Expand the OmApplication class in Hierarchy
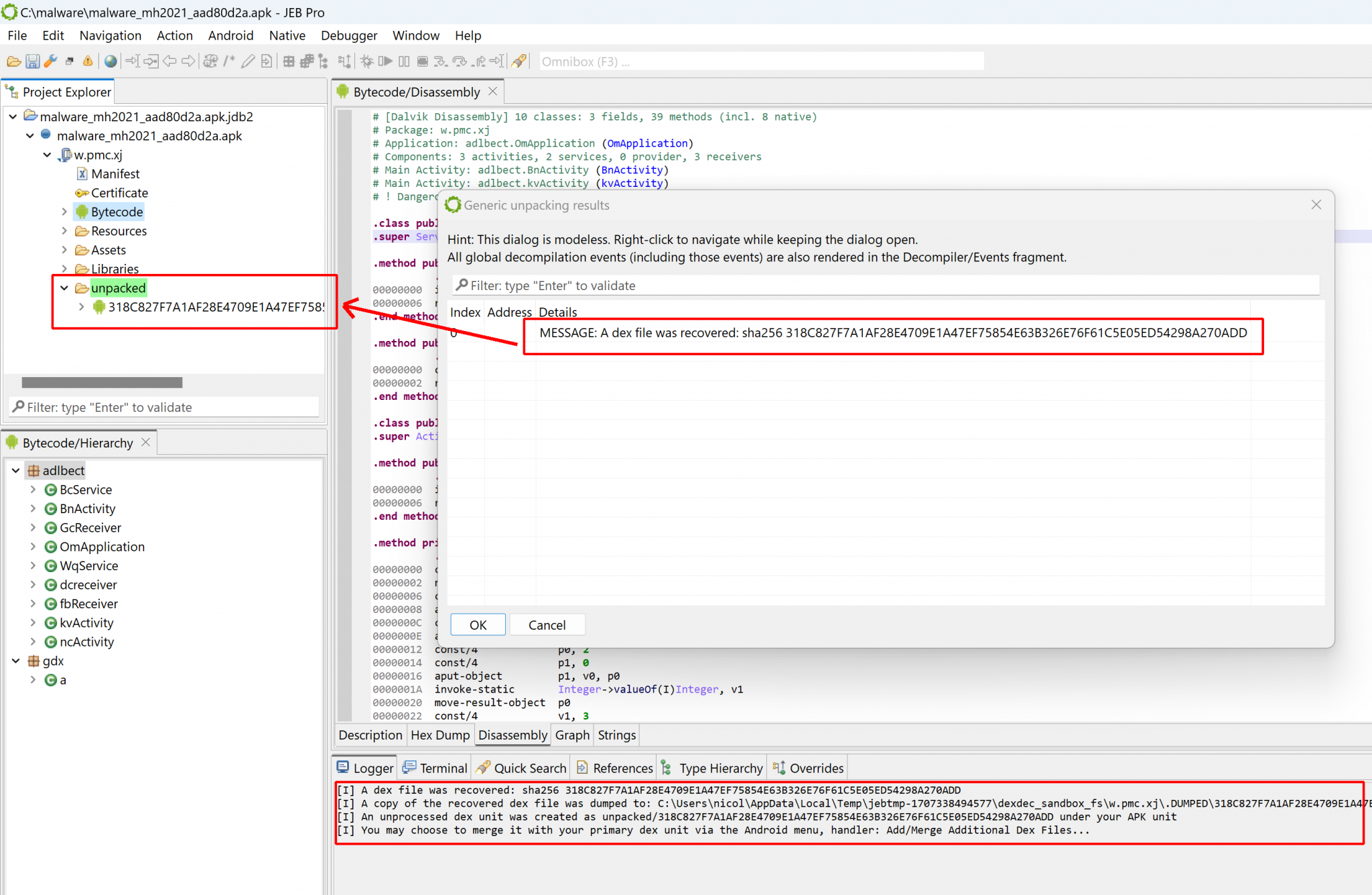The image size is (1372, 895). coord(33,546)
